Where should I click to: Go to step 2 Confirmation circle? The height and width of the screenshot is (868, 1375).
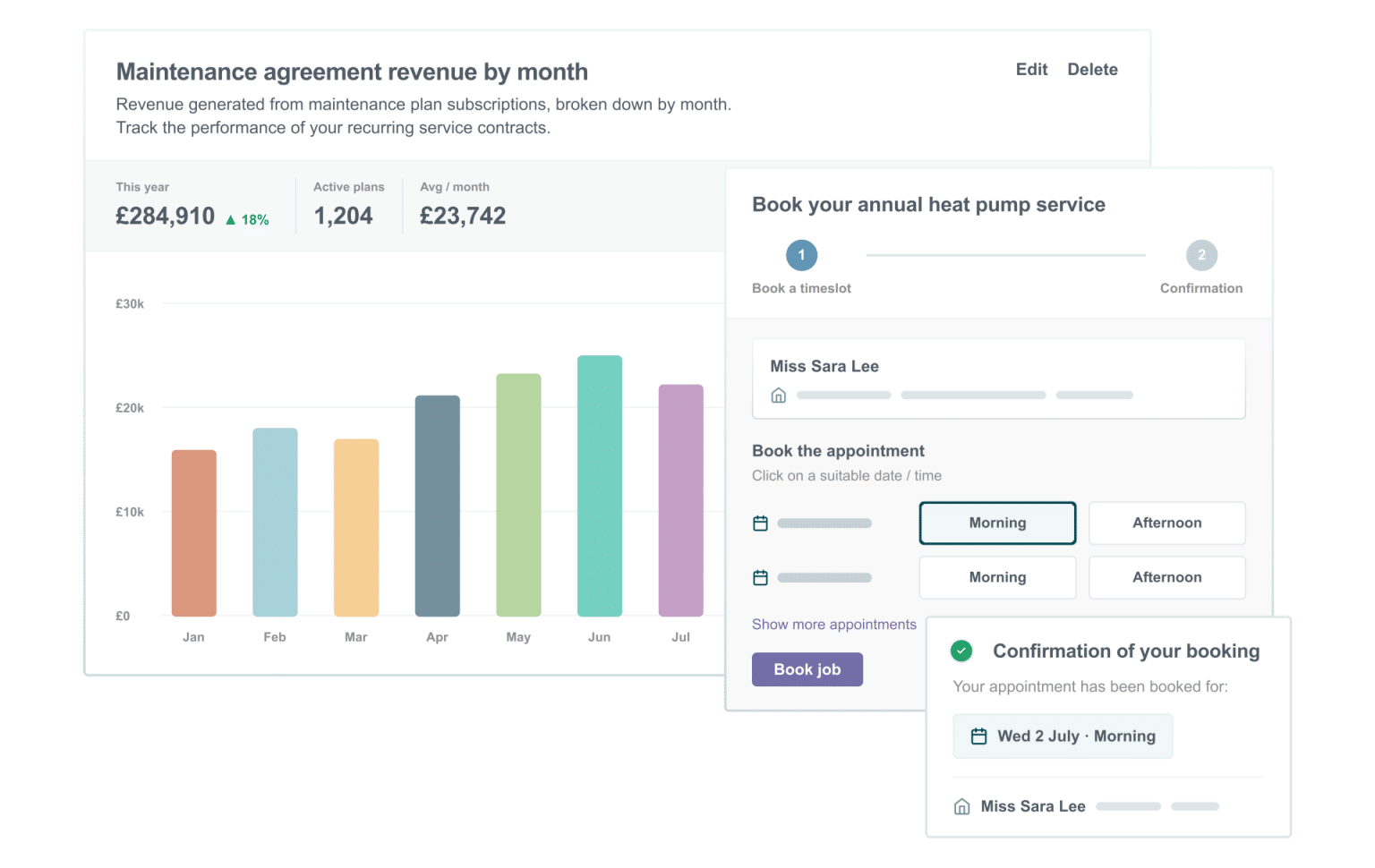(1201, 255)
